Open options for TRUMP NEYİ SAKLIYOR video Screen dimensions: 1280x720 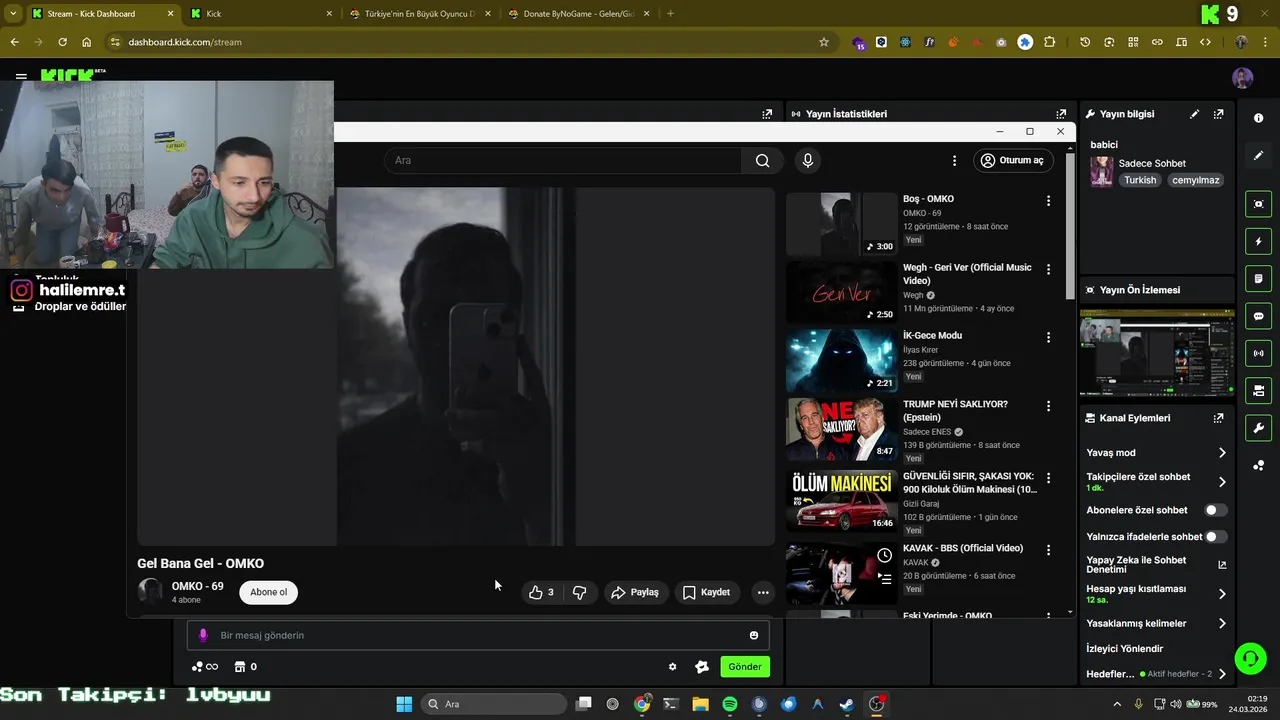(x=1048, y=406)
